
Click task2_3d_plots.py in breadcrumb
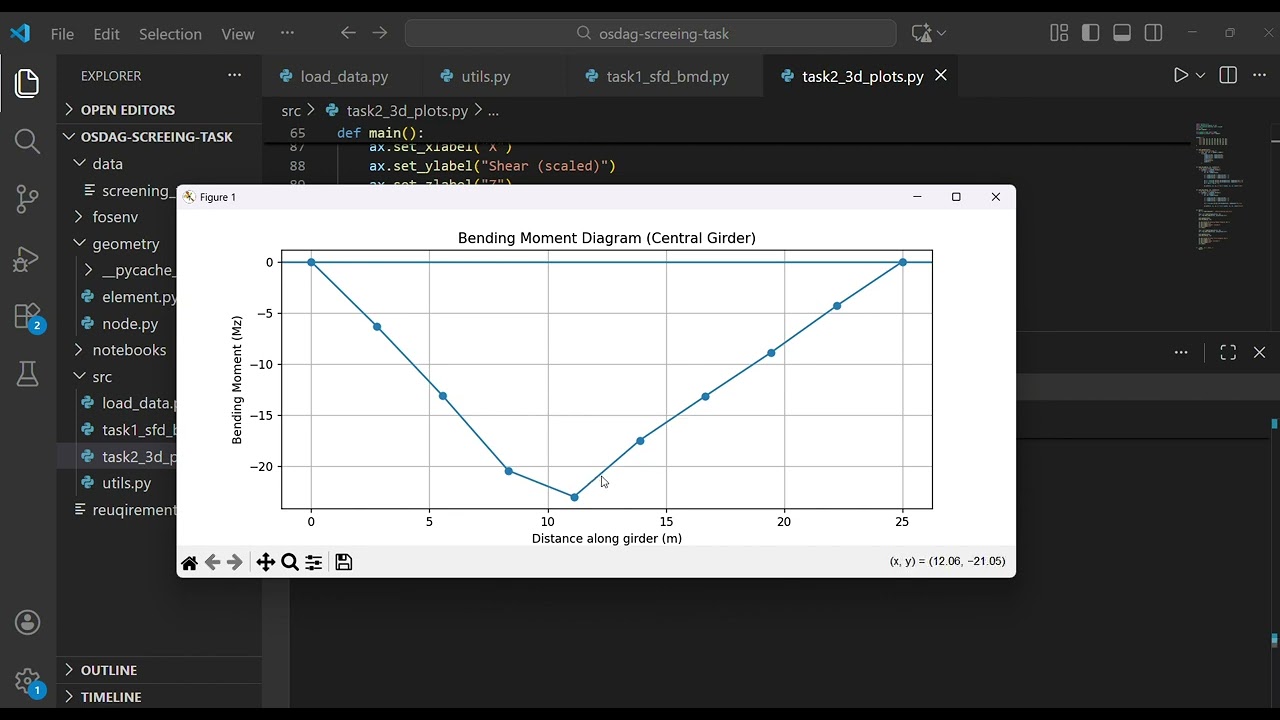click(407, 111)
